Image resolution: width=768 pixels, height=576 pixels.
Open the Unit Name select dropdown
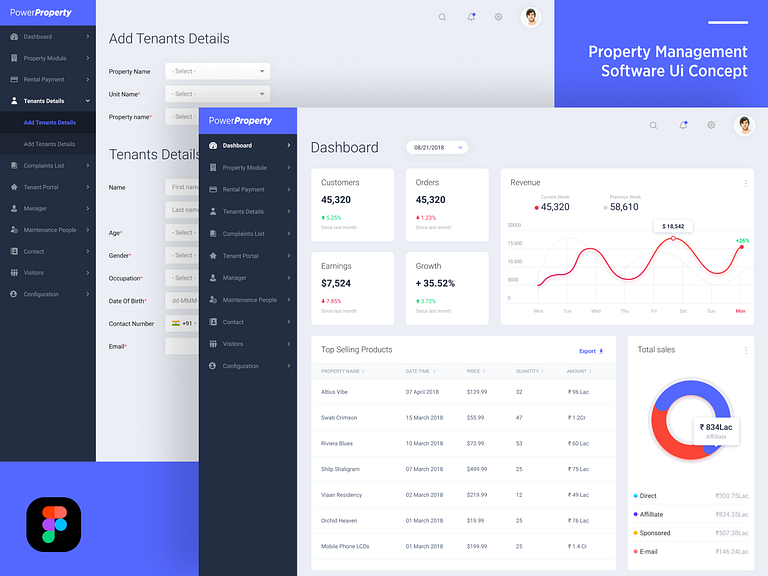[217, 94]
